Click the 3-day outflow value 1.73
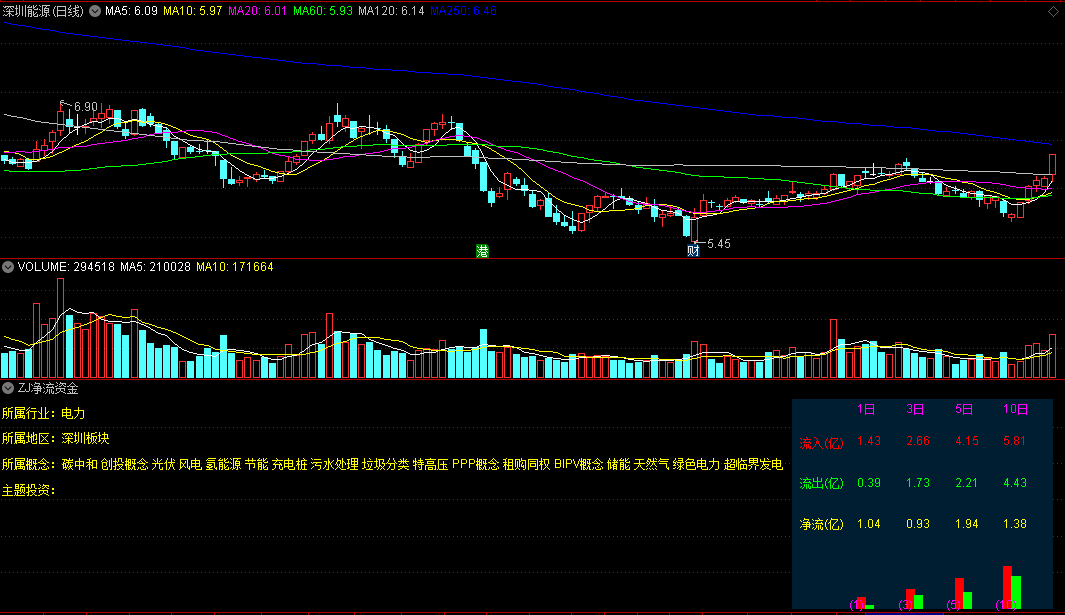This screenshot has width=1065, height=615. pos(918,483)
